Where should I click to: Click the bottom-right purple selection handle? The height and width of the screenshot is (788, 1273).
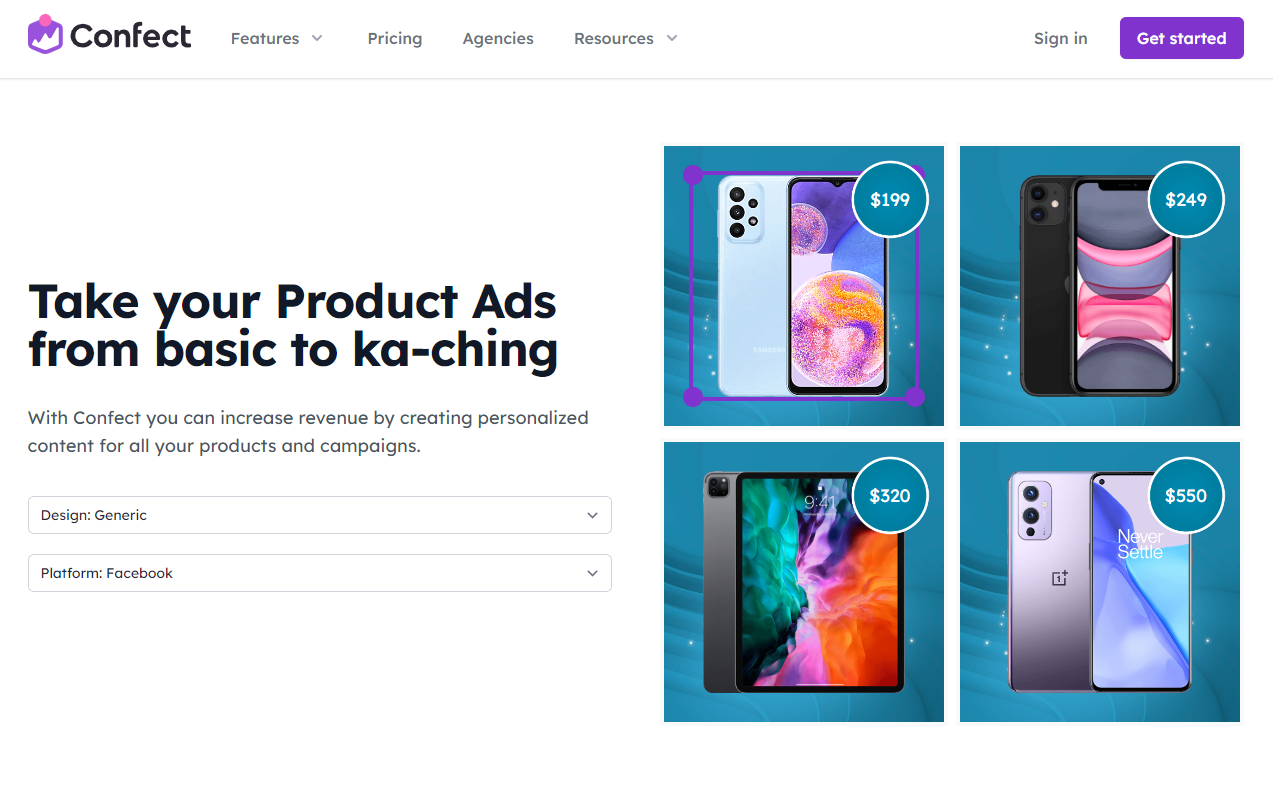click(915, 397)
